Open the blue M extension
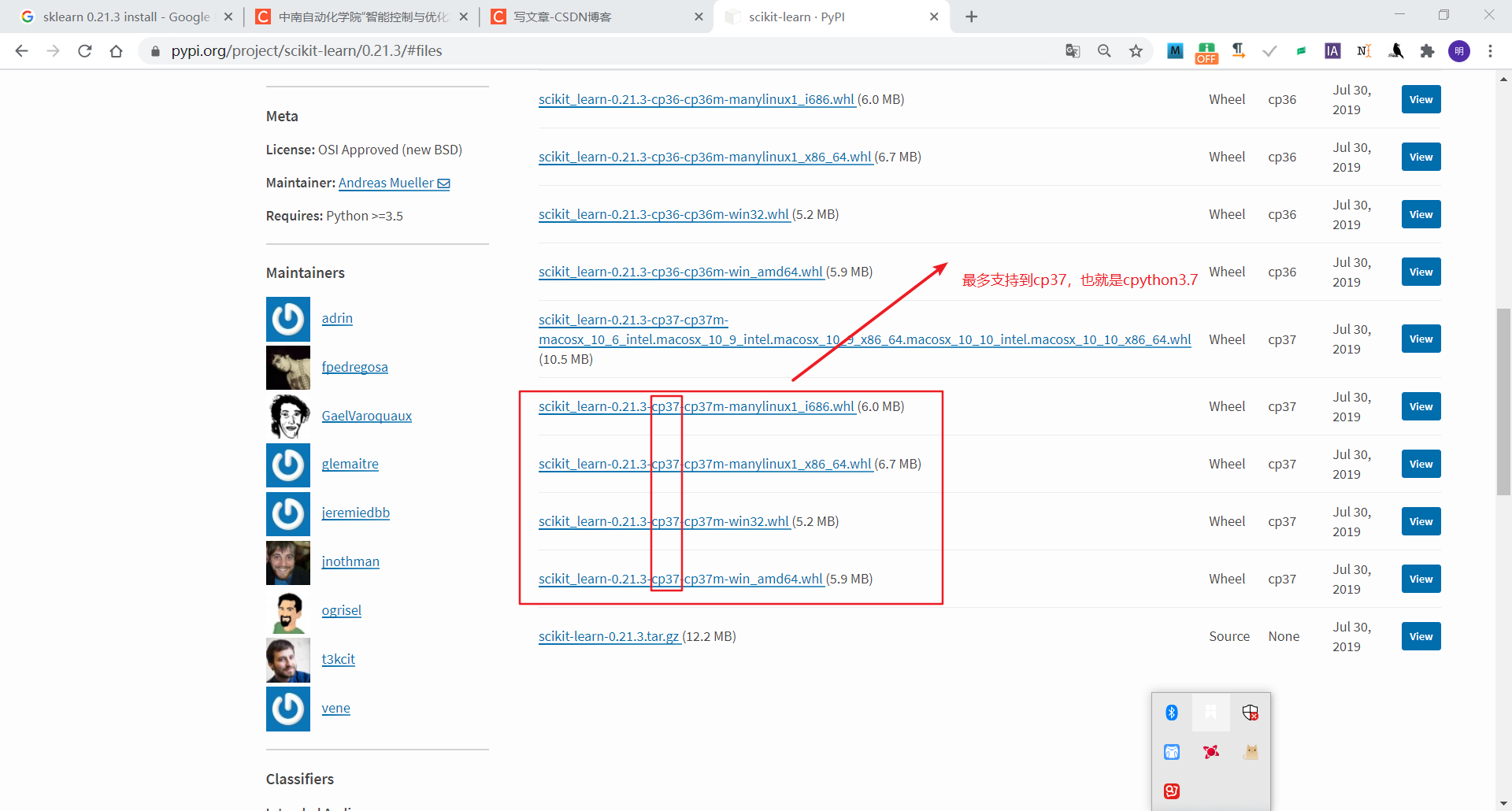The width and height of the screenshot is (1512, 811). [1175, 51]
